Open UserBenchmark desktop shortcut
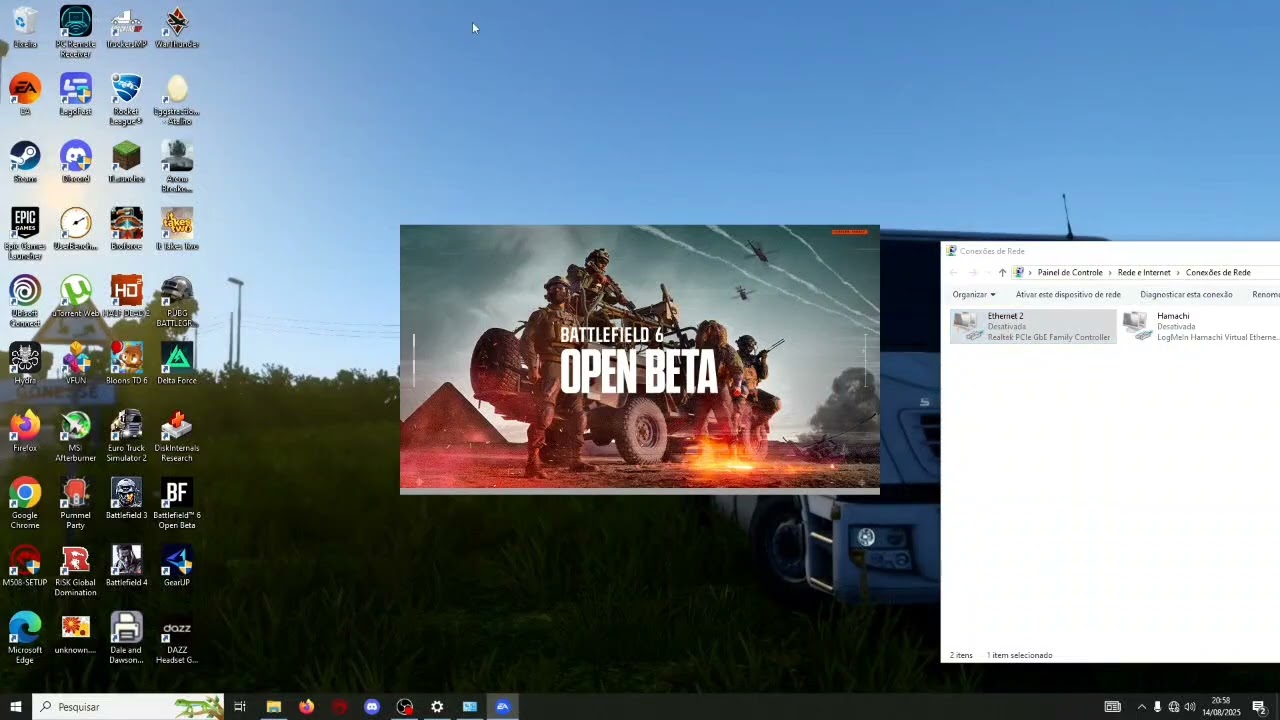 click(x=75, y=229)
